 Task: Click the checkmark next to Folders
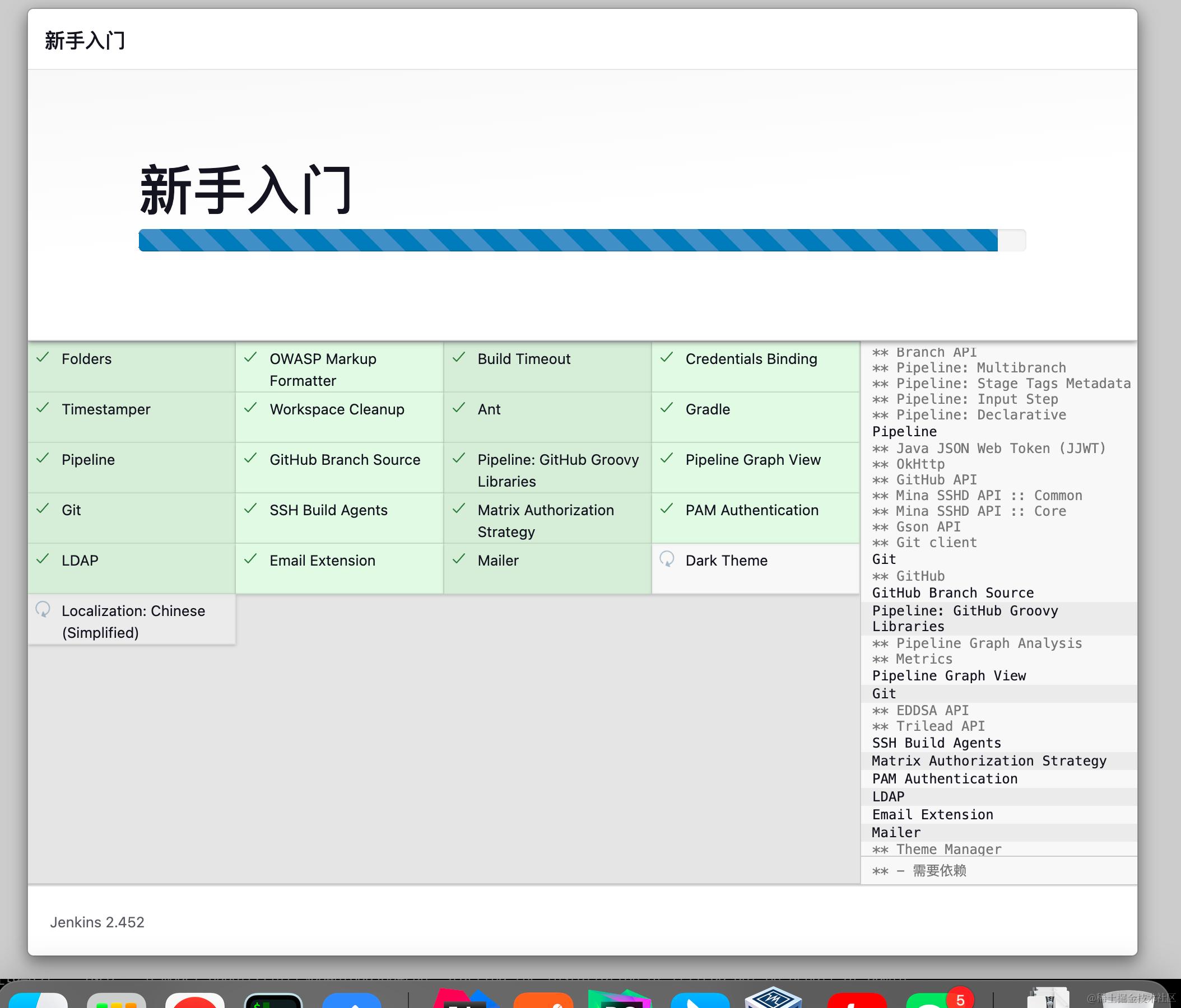tap(43, 358)
